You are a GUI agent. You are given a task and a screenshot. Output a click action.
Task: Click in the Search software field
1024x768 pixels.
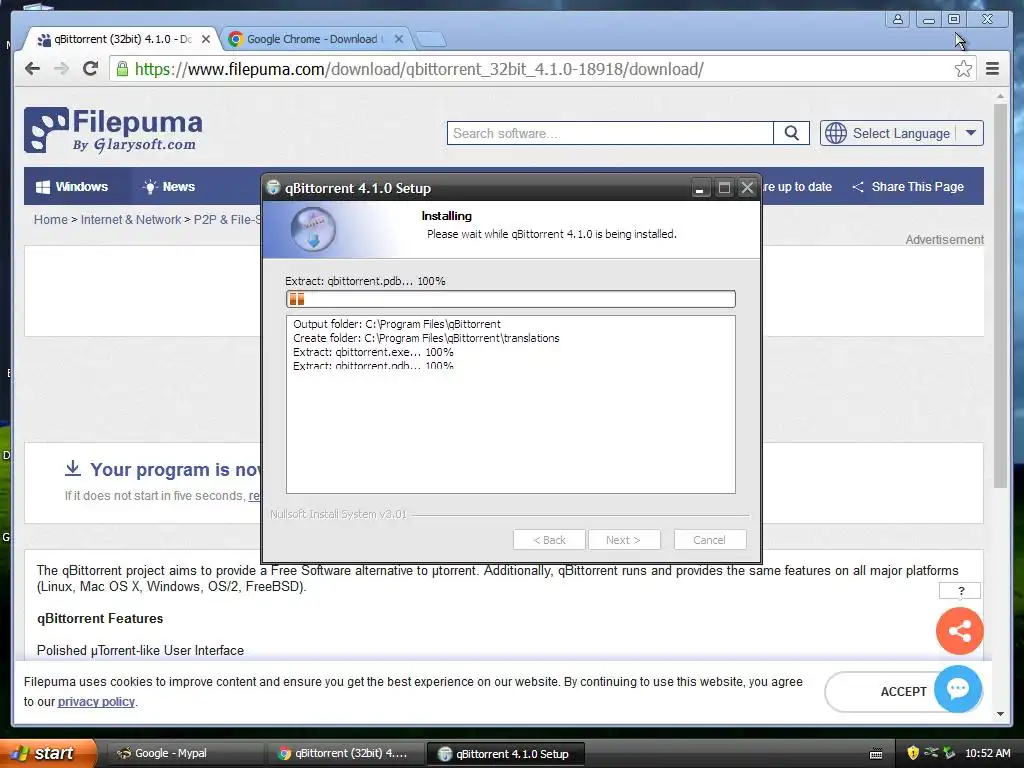tap(610, 133)
